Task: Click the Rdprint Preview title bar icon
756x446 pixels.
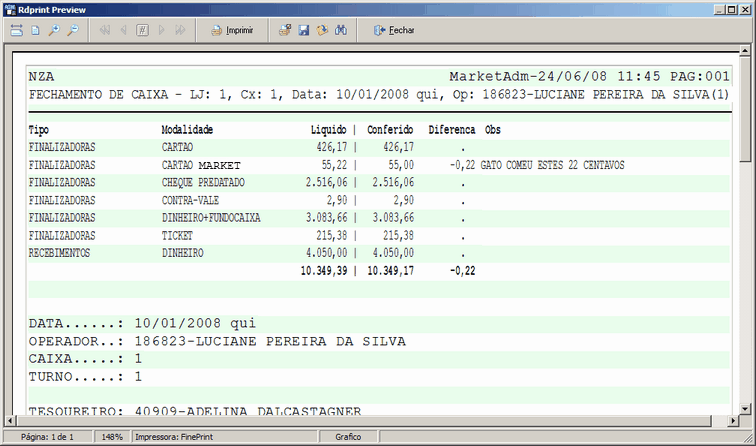Action: point(10,10)
